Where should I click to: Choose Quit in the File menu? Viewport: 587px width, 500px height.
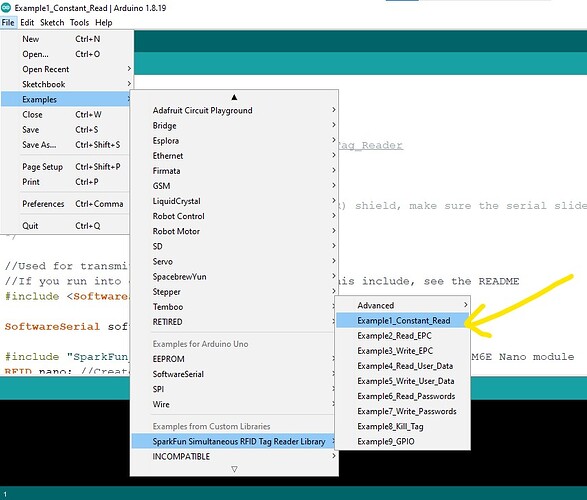click(x=66, y=226)
